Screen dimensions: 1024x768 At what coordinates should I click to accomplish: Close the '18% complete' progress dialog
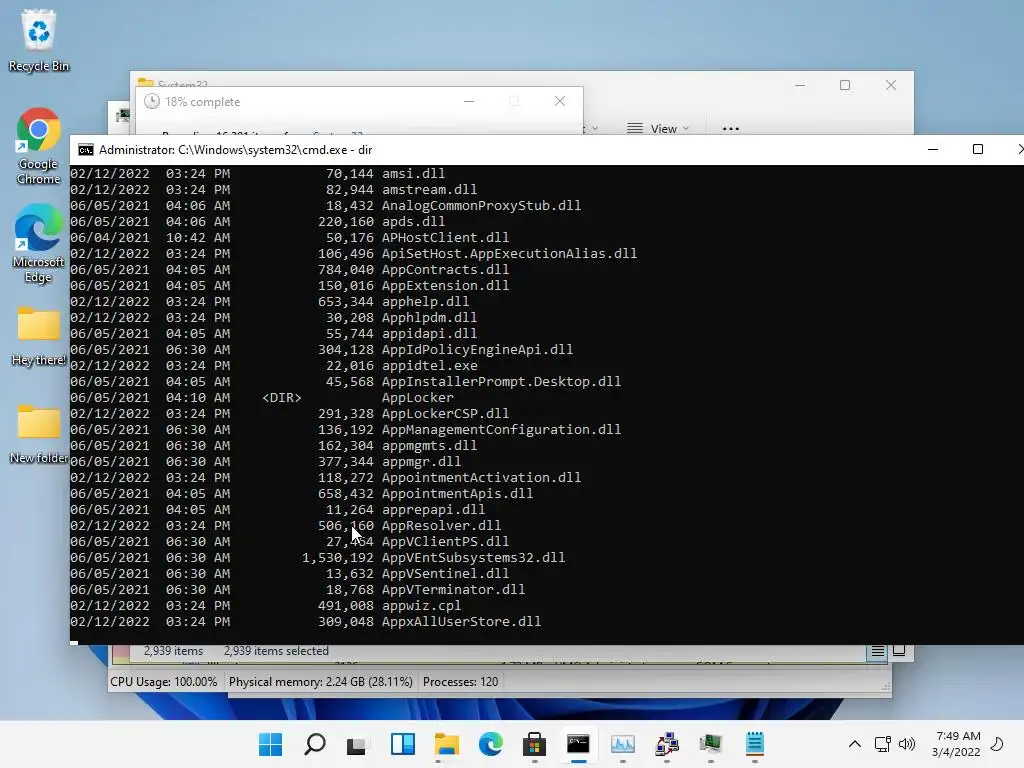point(560,101)
